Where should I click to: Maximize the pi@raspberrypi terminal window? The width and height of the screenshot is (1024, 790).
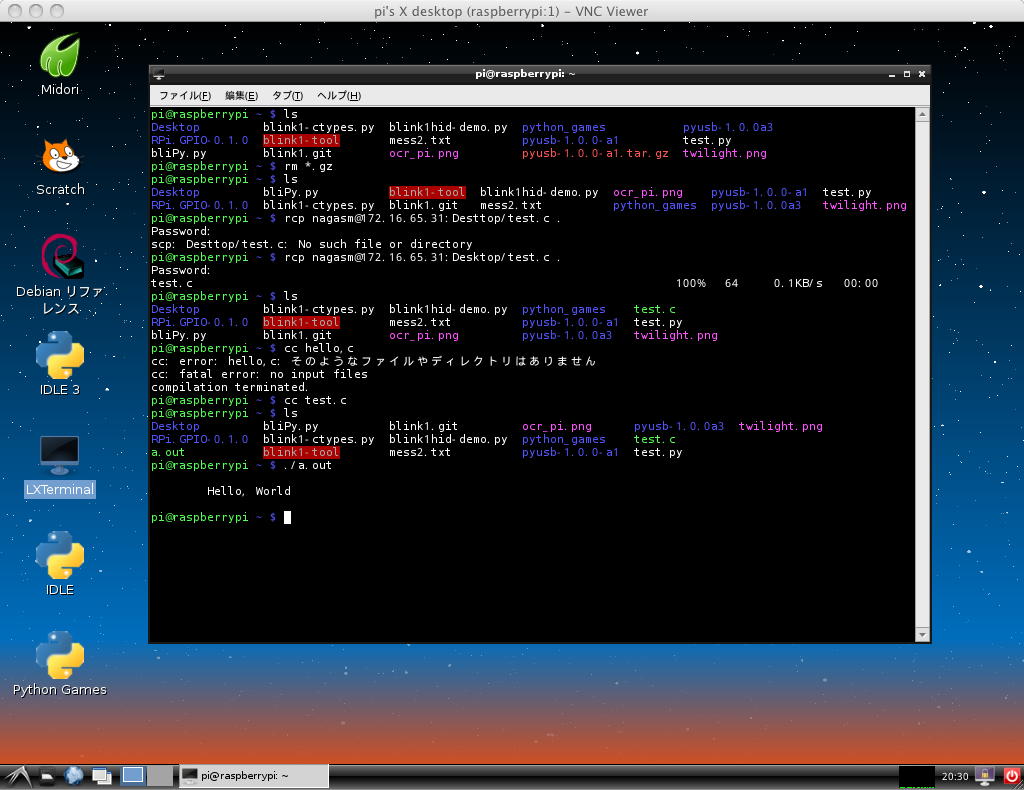pyautogui.click(x=906, y=74)
